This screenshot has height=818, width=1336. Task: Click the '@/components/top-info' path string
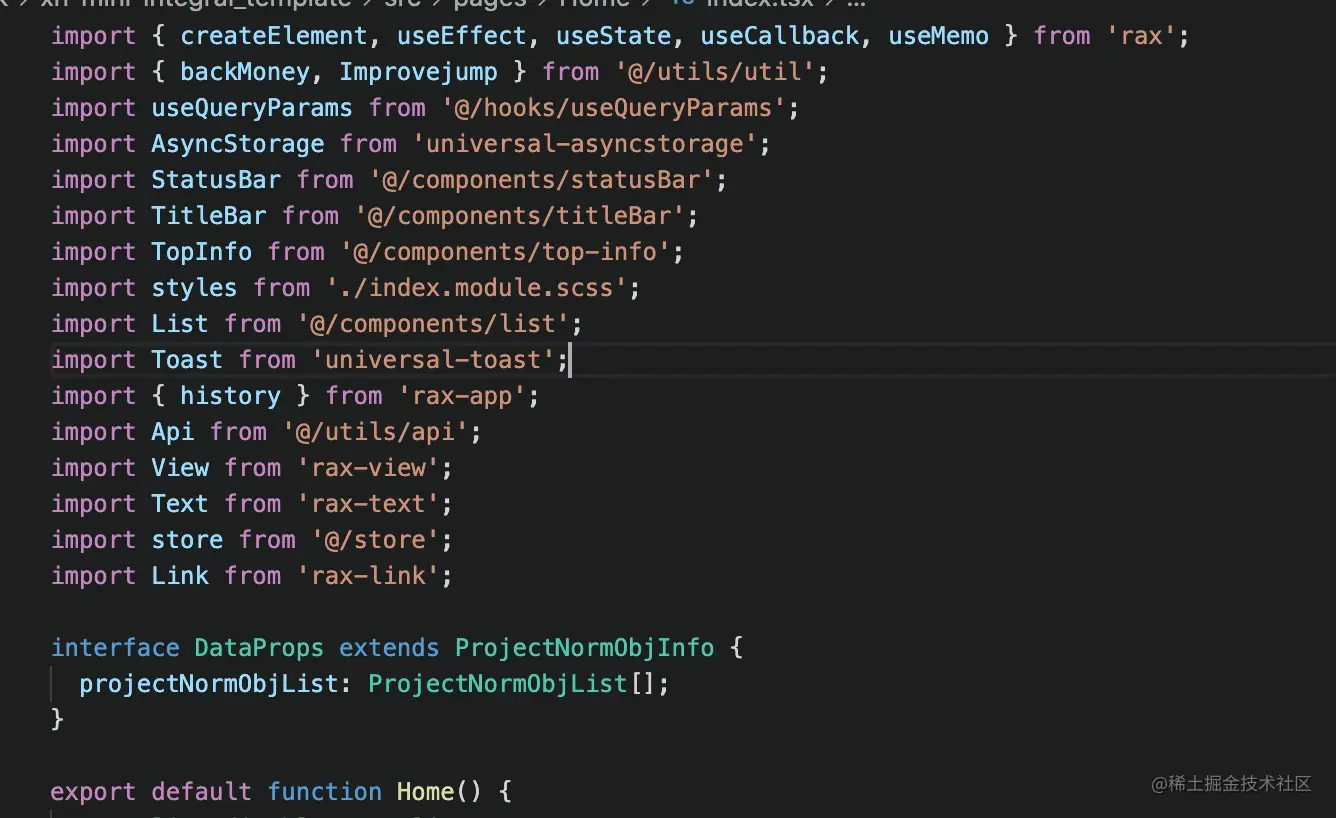(505, 252)
